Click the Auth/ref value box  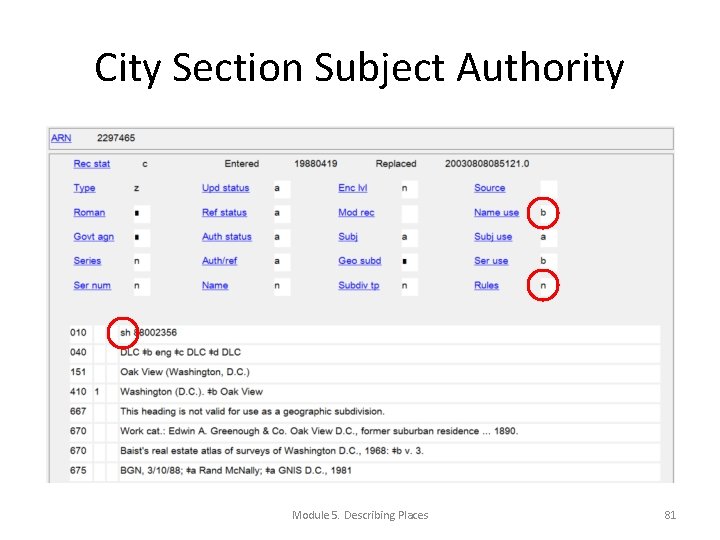pyautogui.click(x=281, y=261)
